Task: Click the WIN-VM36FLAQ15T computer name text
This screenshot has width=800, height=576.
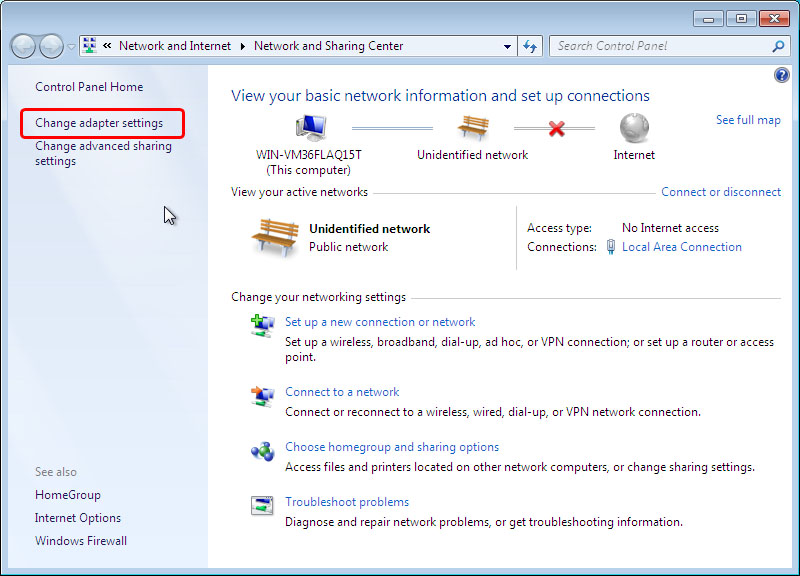Action: [x=309, y=155]
